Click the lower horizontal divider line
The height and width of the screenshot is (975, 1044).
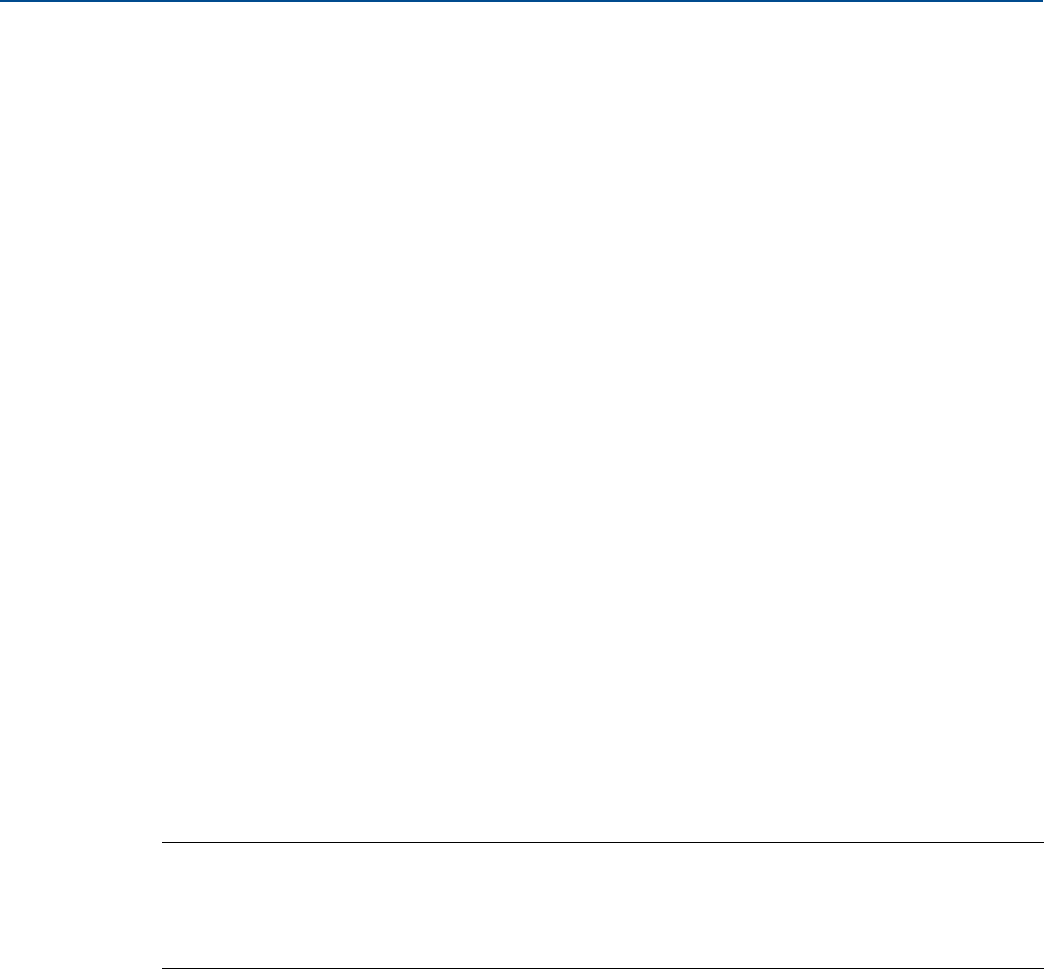tap(603, 968)
